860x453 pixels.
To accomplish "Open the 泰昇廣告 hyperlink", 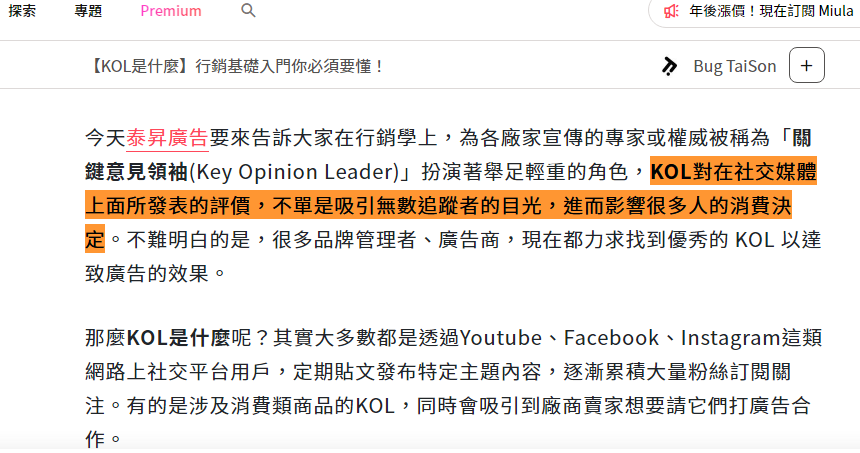I will click(x=167, y=138).
